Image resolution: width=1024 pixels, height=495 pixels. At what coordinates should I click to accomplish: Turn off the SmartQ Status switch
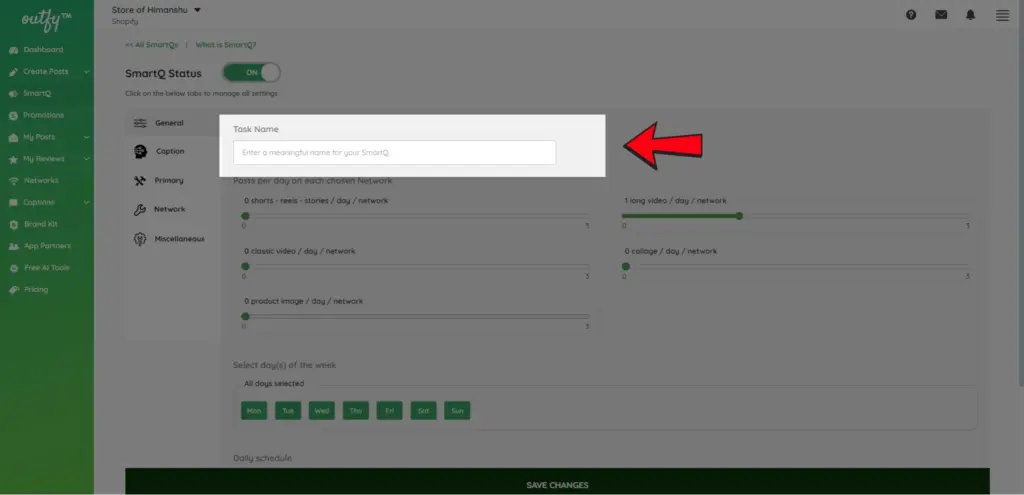click(251, 73)
